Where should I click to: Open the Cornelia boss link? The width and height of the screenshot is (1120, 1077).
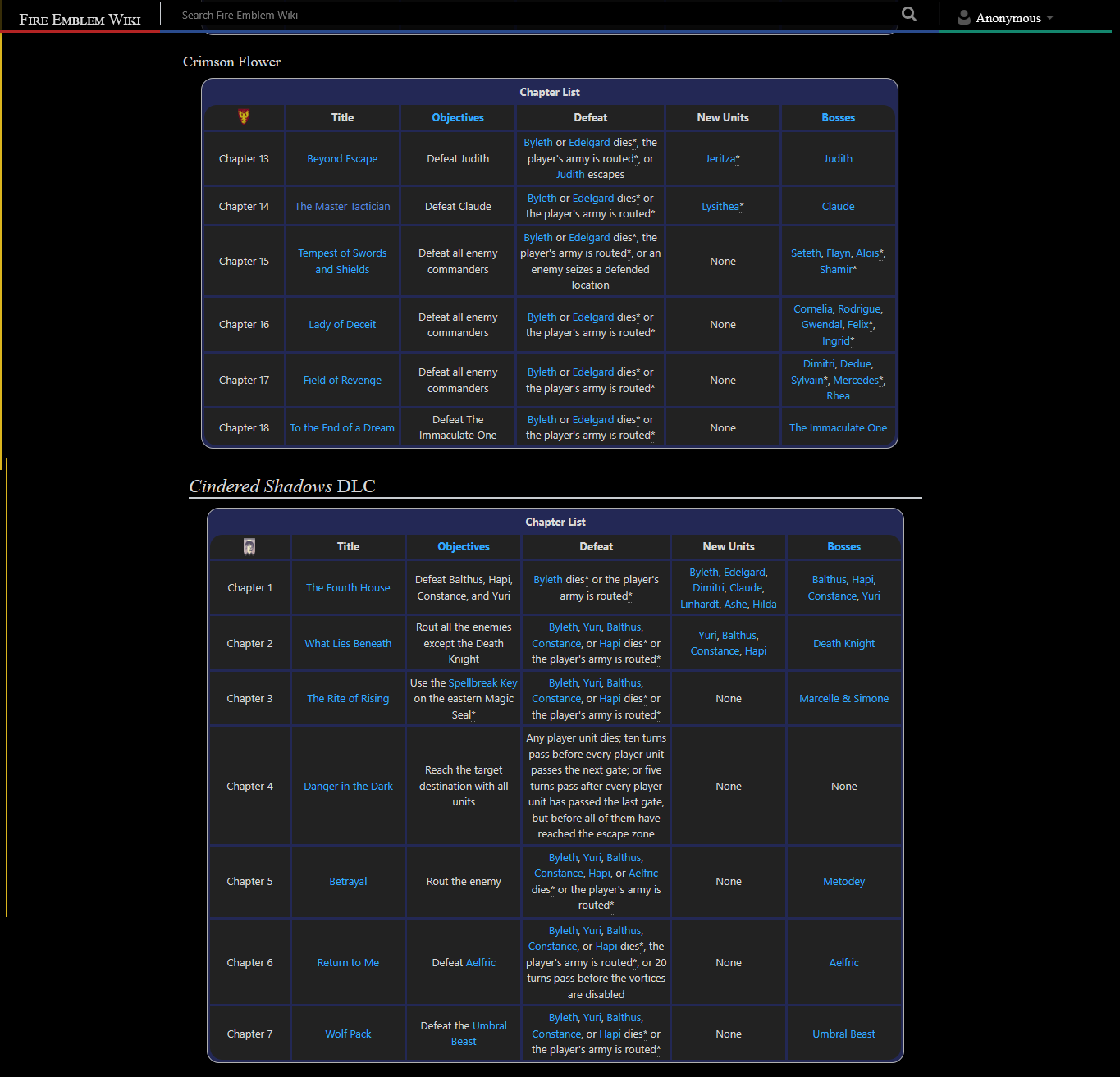[813, 309]
